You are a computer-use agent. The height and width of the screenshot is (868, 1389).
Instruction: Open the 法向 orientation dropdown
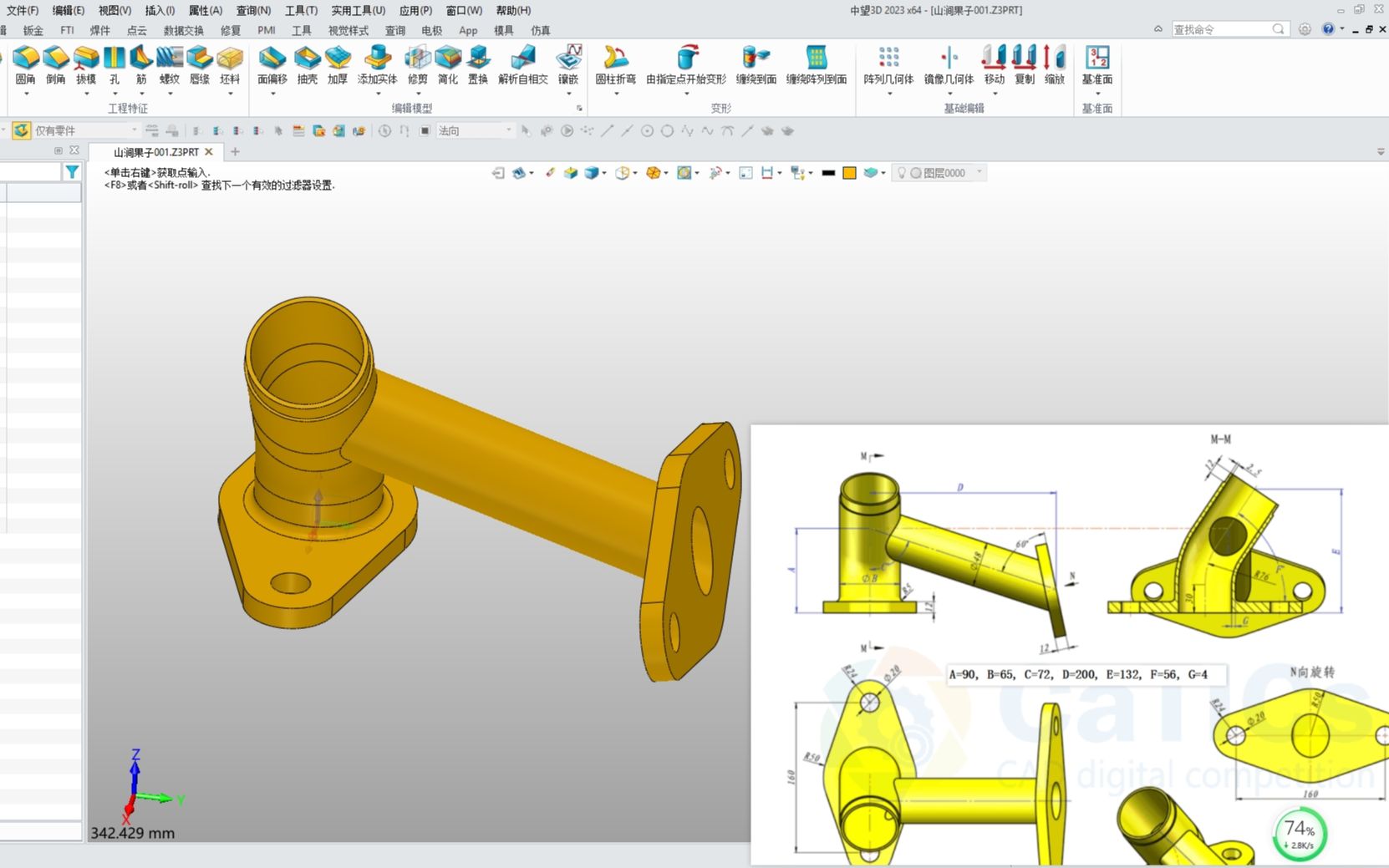[x=507, y=130]
